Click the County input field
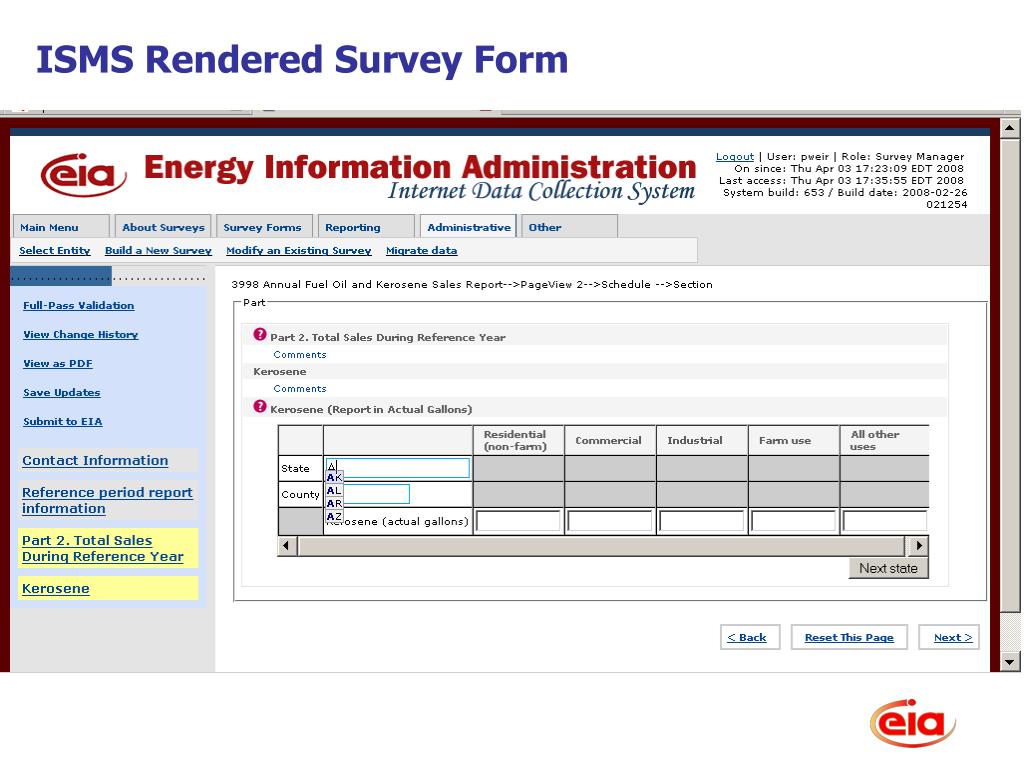Image resolution: width=1024 pixels, height=768 pixels. [x=368, y=494]
